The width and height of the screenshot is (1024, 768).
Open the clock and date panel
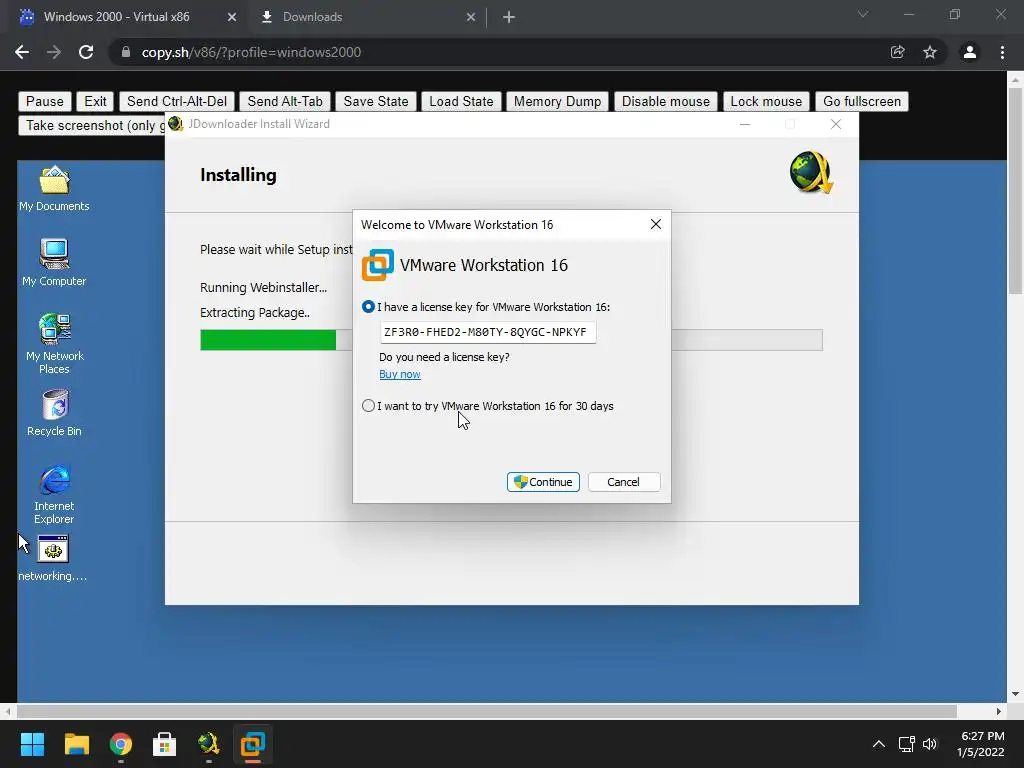981,744
